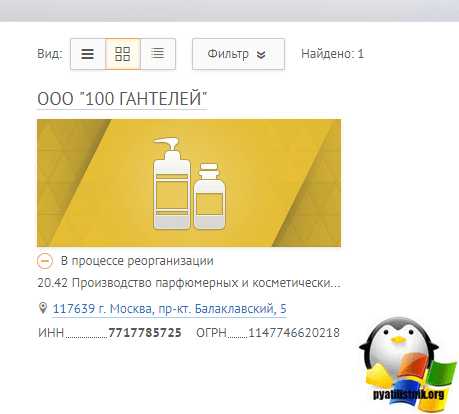Open address 117639 г. Москва link
Screen dimensions: 459x414
169,309
